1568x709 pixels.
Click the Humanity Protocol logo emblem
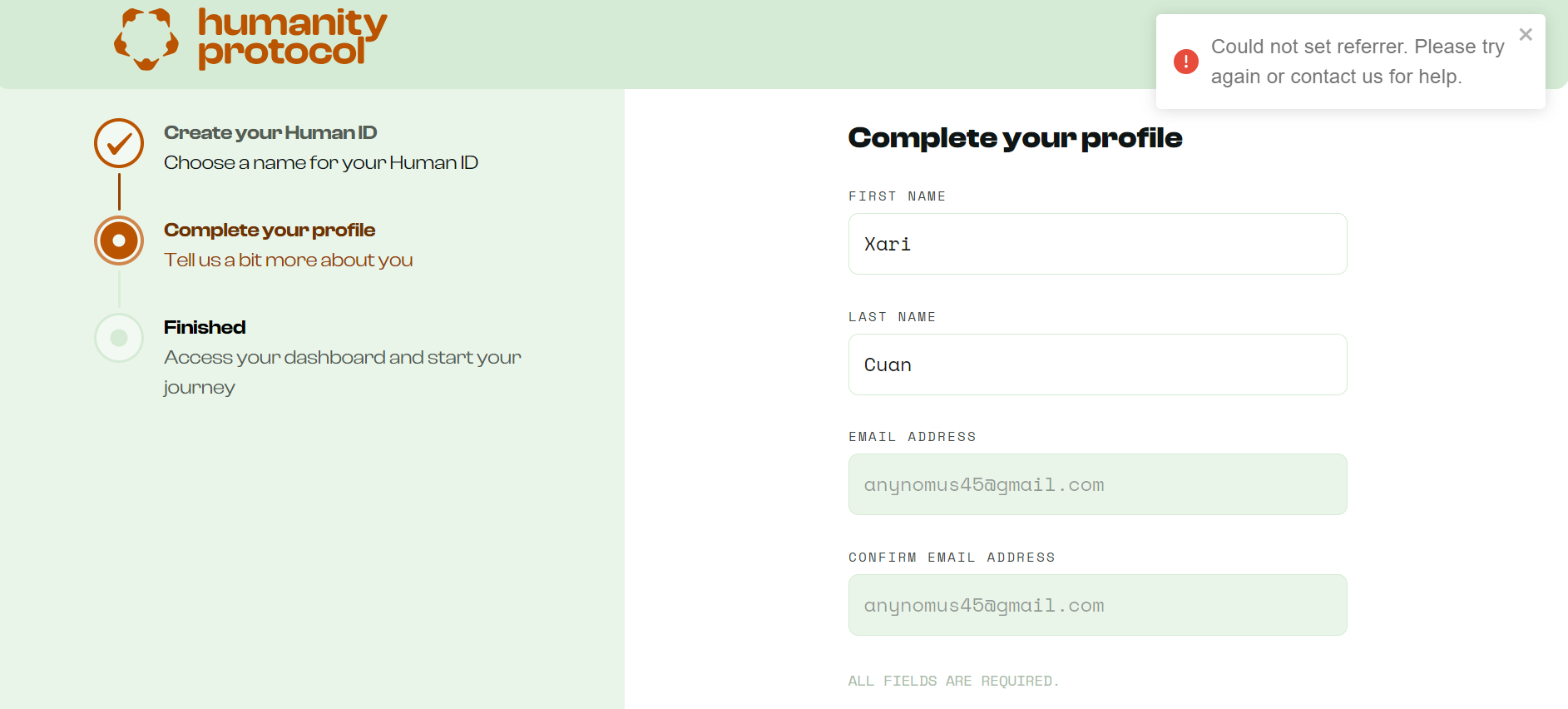pyautogui.click(x=146, y=39)
